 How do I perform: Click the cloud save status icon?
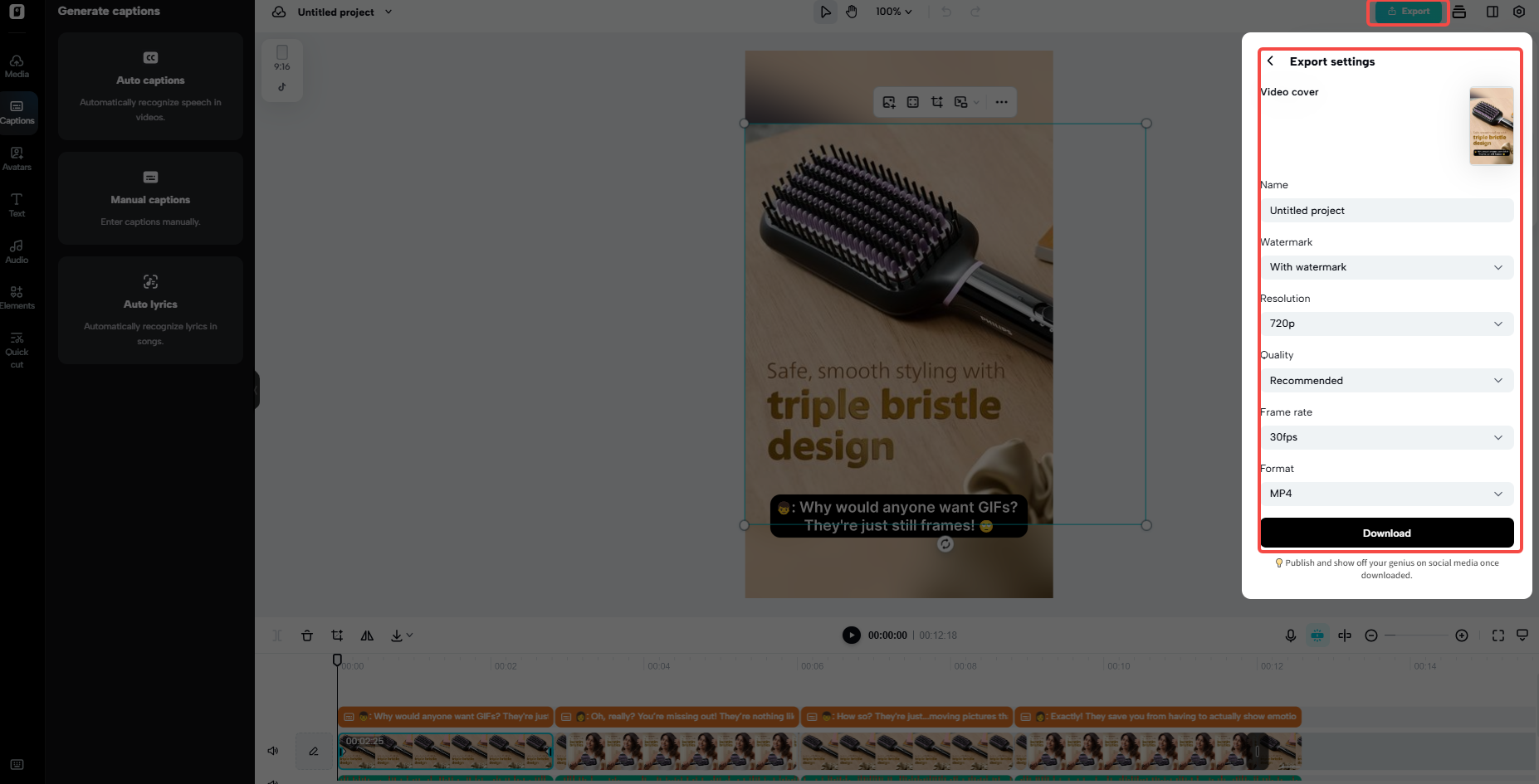coord(279,12)
